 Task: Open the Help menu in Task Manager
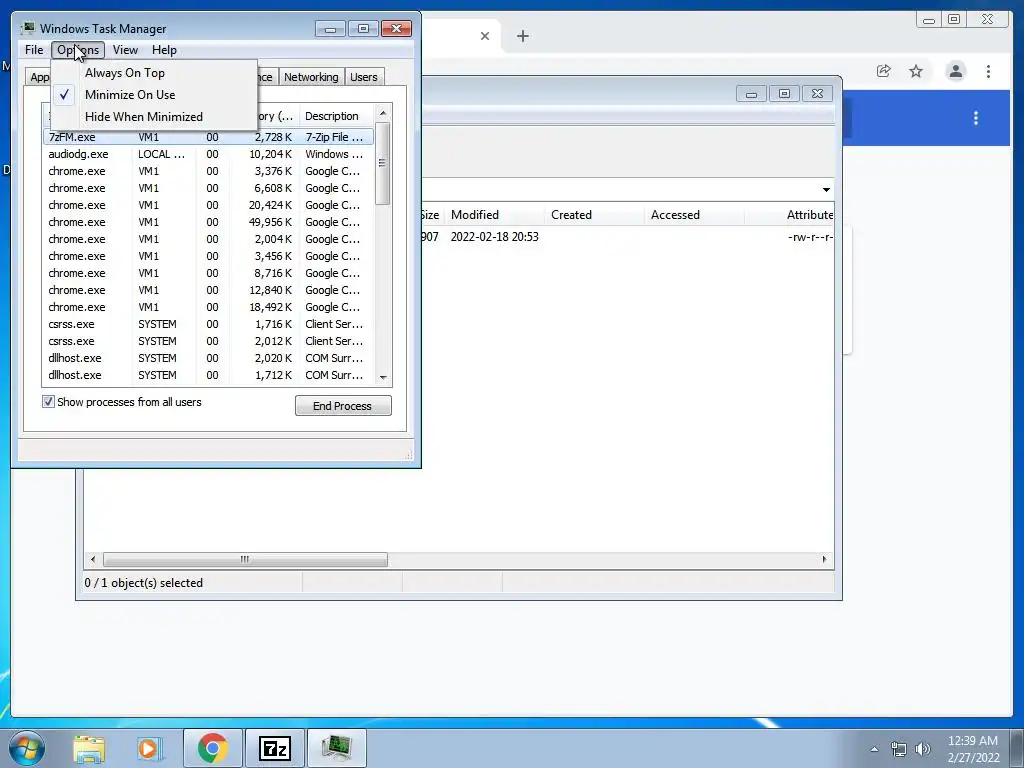point(165,50)
